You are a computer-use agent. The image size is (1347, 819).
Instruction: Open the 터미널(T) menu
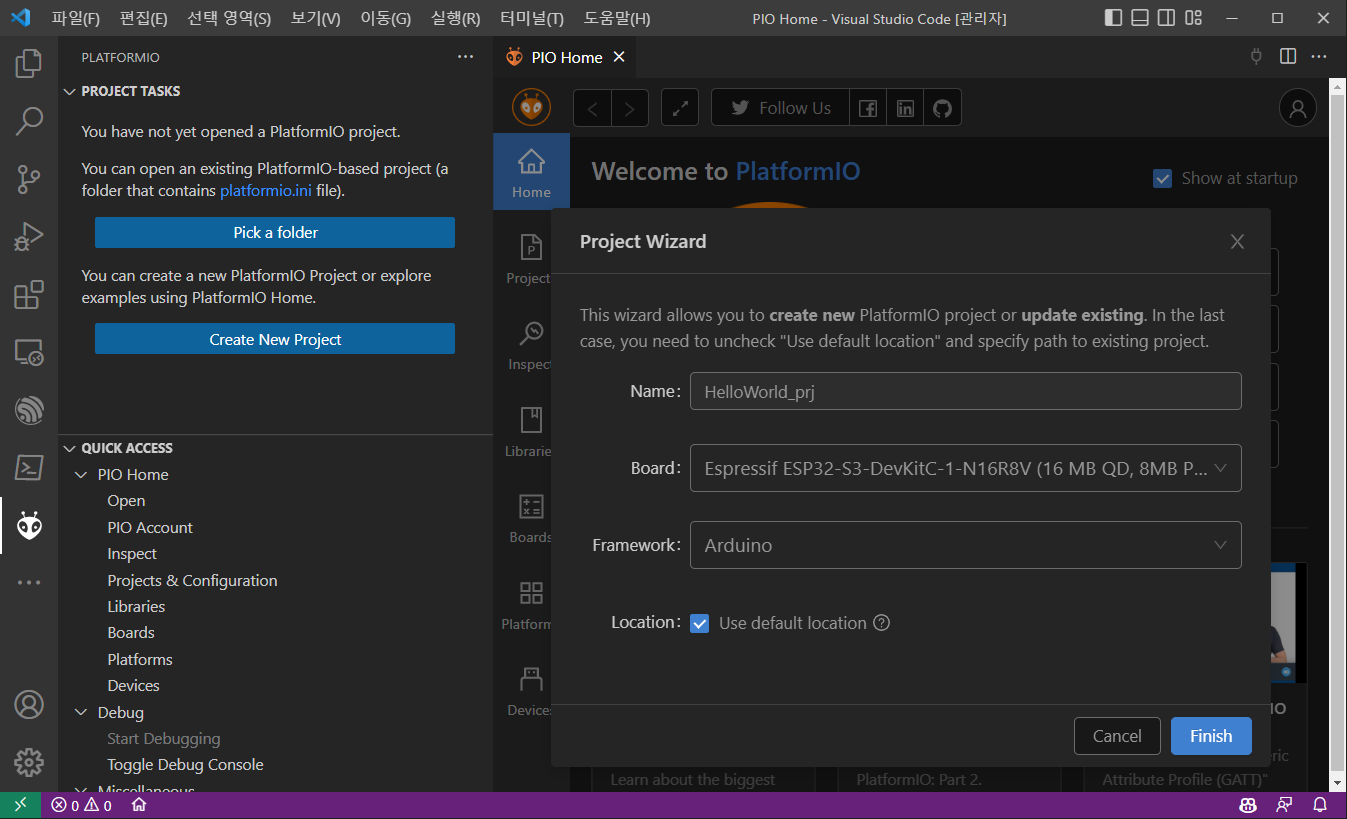click(x=532, y=18)
